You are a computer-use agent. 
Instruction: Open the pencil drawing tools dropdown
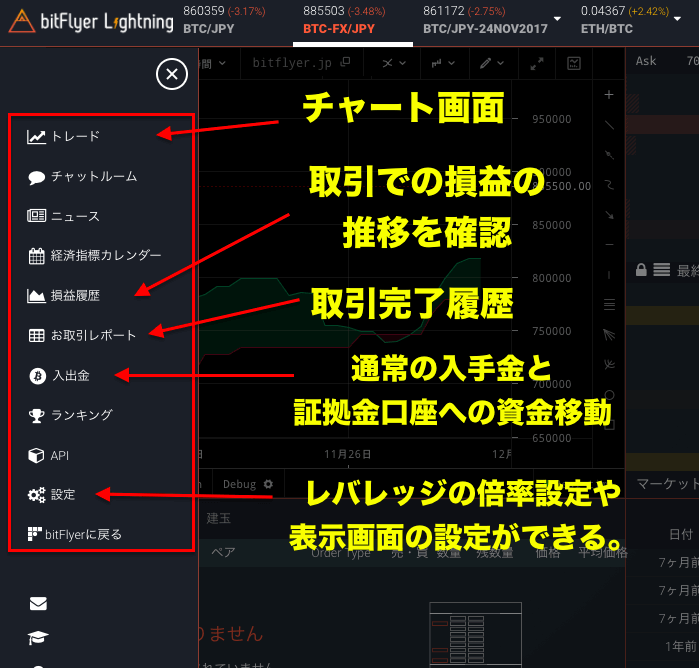tap(492, 63)
